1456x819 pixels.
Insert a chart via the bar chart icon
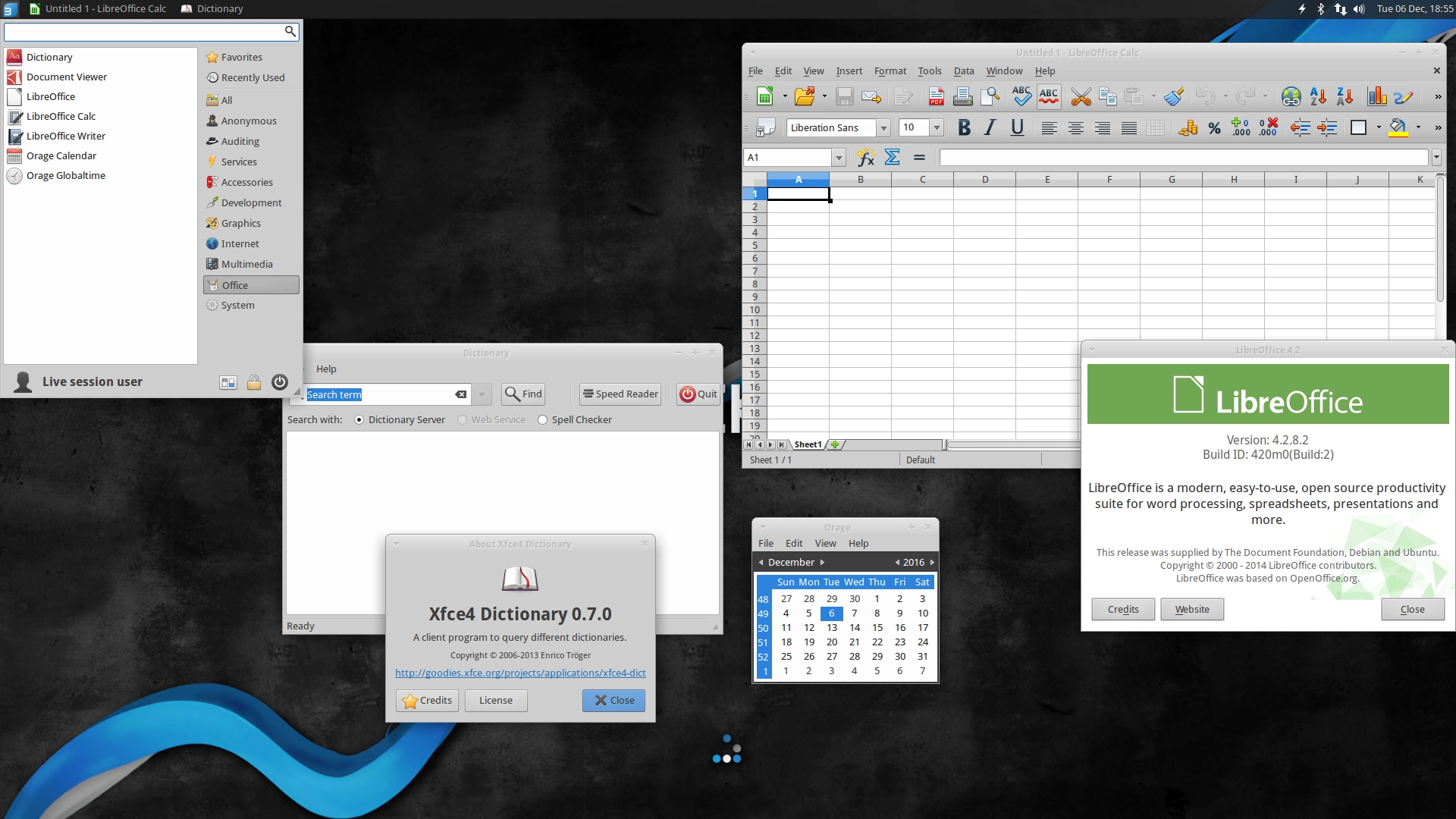point(1377,96)
